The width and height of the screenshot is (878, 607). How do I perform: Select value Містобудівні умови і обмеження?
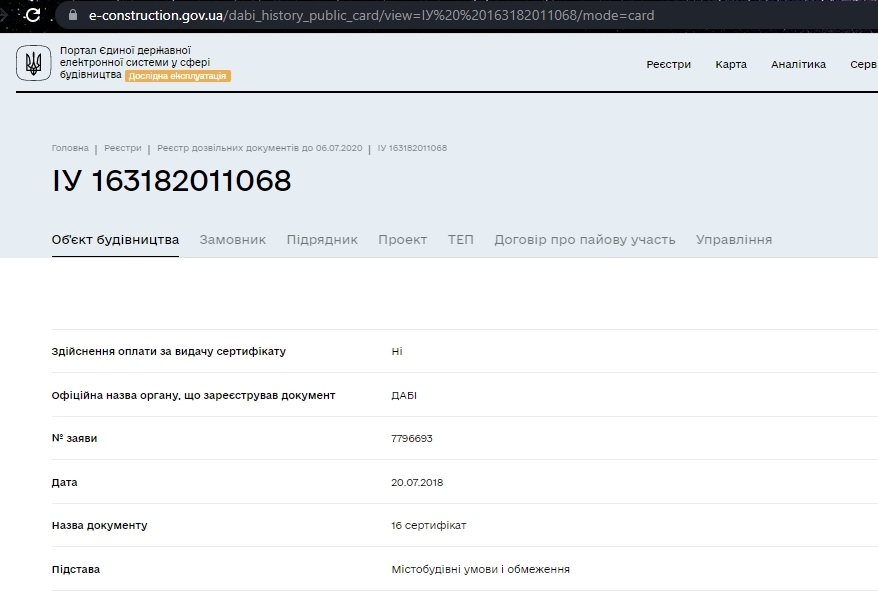[480, 569]
